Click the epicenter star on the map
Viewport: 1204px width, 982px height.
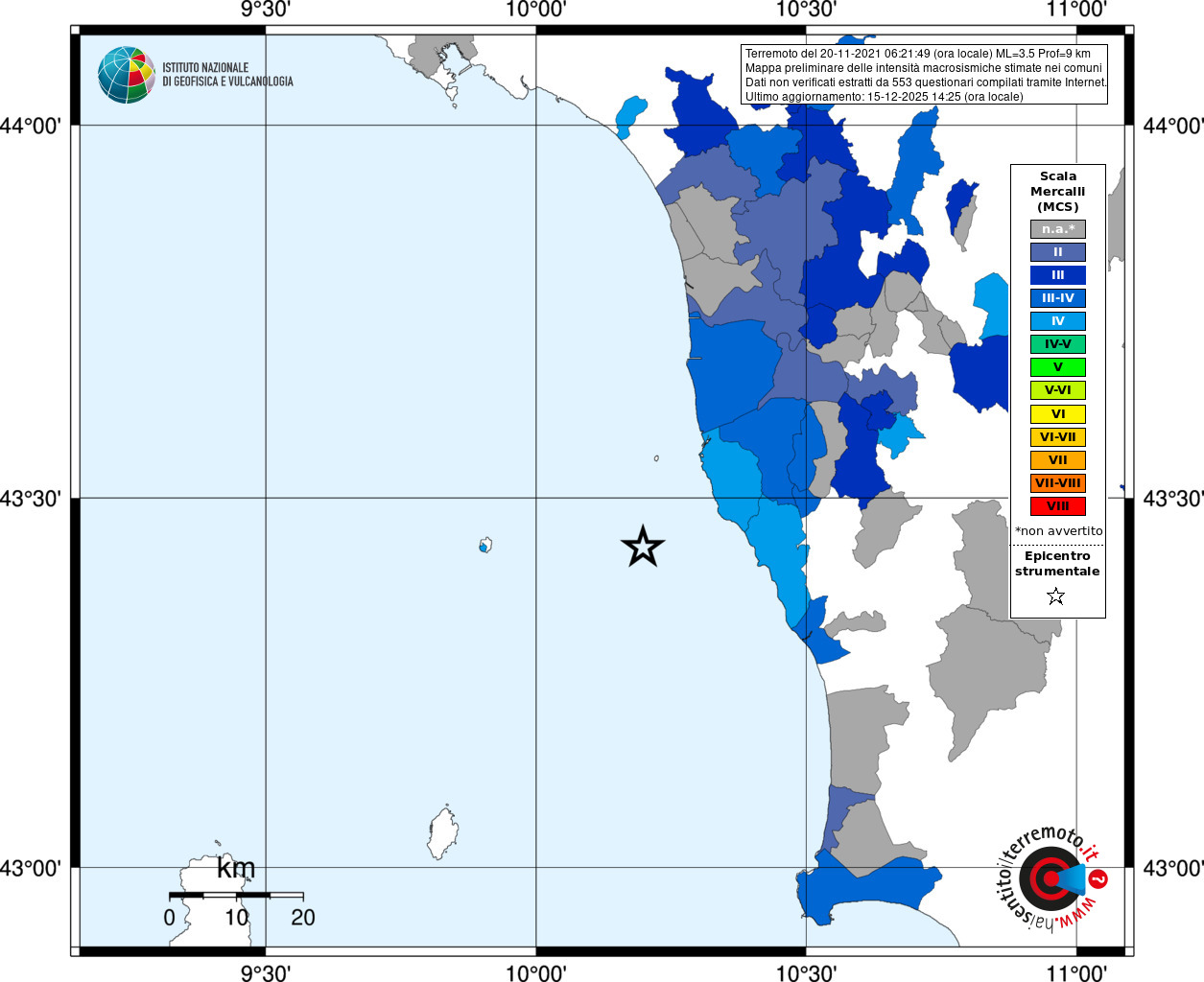tap(643, 546)
